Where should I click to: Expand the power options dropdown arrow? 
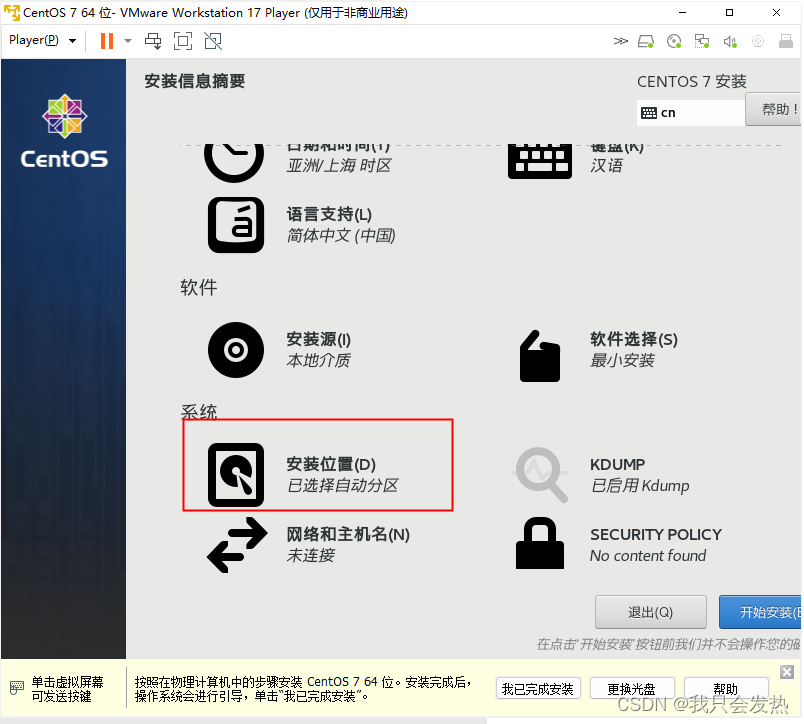pos(128,41)
